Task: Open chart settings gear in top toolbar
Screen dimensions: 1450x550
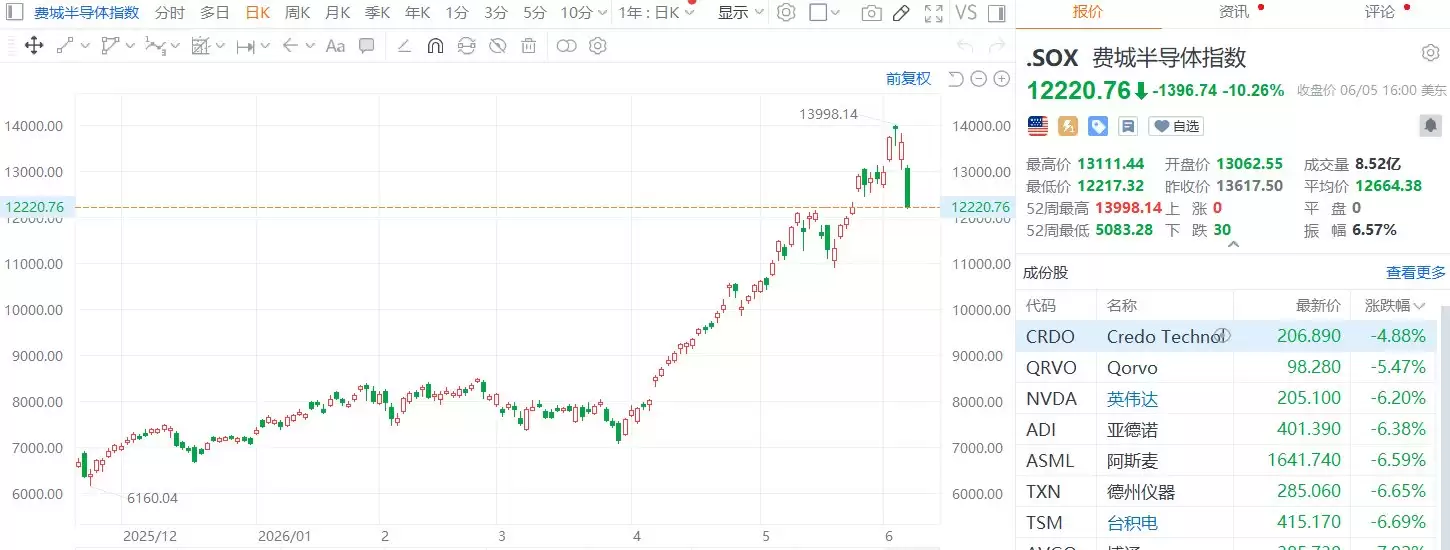Action: click(786, 13)
